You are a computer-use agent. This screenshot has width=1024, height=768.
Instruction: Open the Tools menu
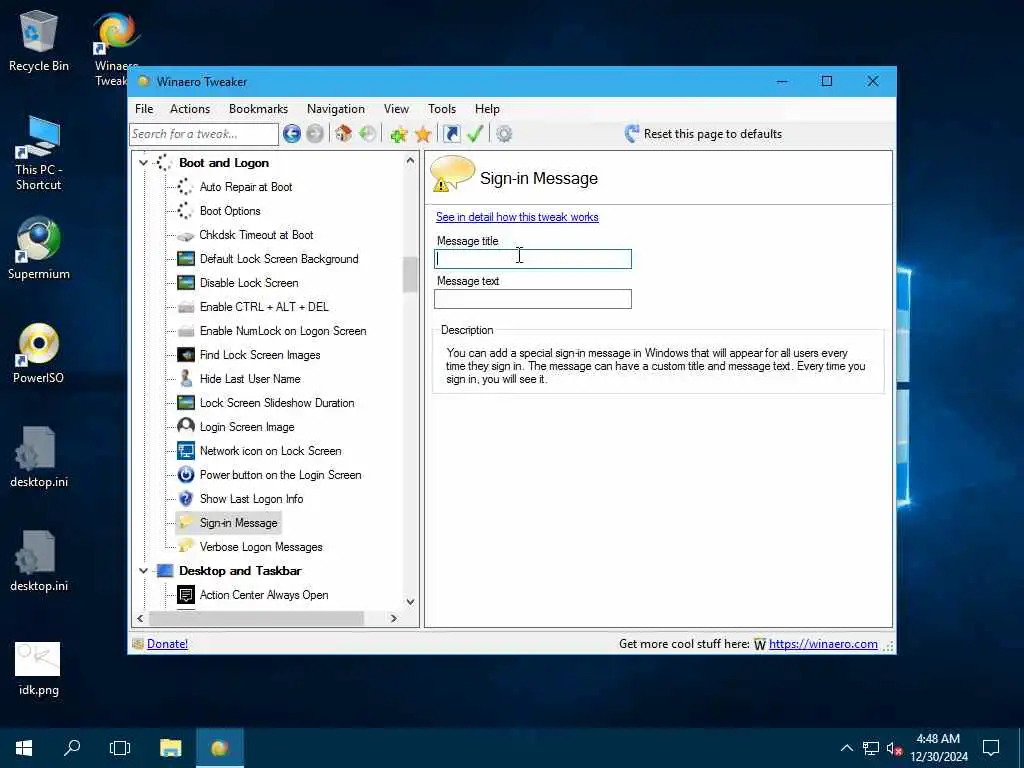click(x=442, y=109)
